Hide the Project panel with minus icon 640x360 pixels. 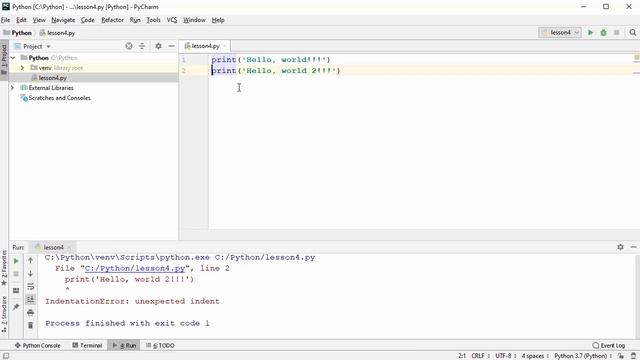(x=171, y=46)
